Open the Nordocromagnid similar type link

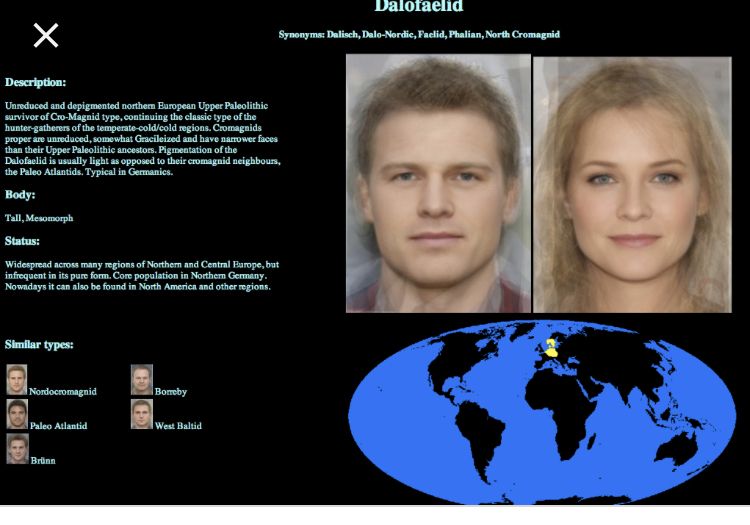[63, 392]
